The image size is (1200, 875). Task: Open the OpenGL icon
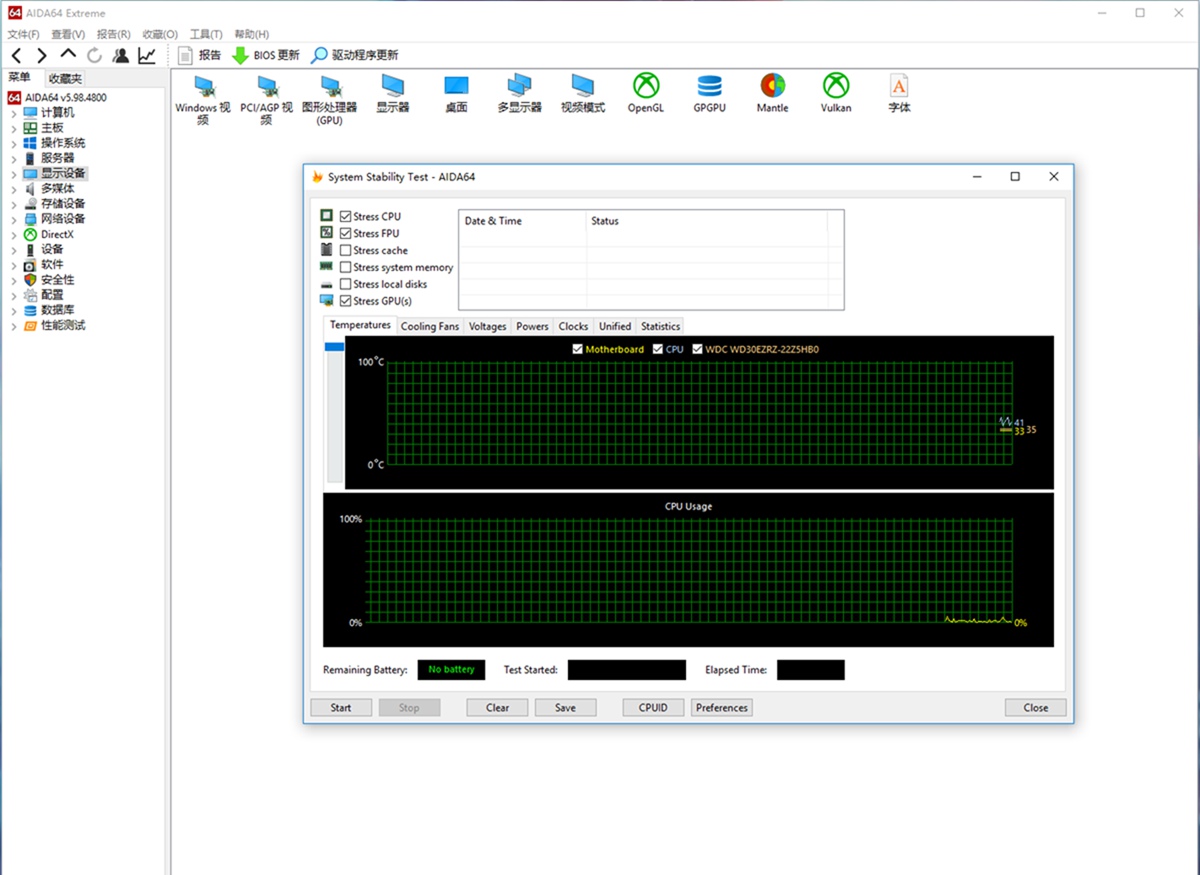pos(646,93)
